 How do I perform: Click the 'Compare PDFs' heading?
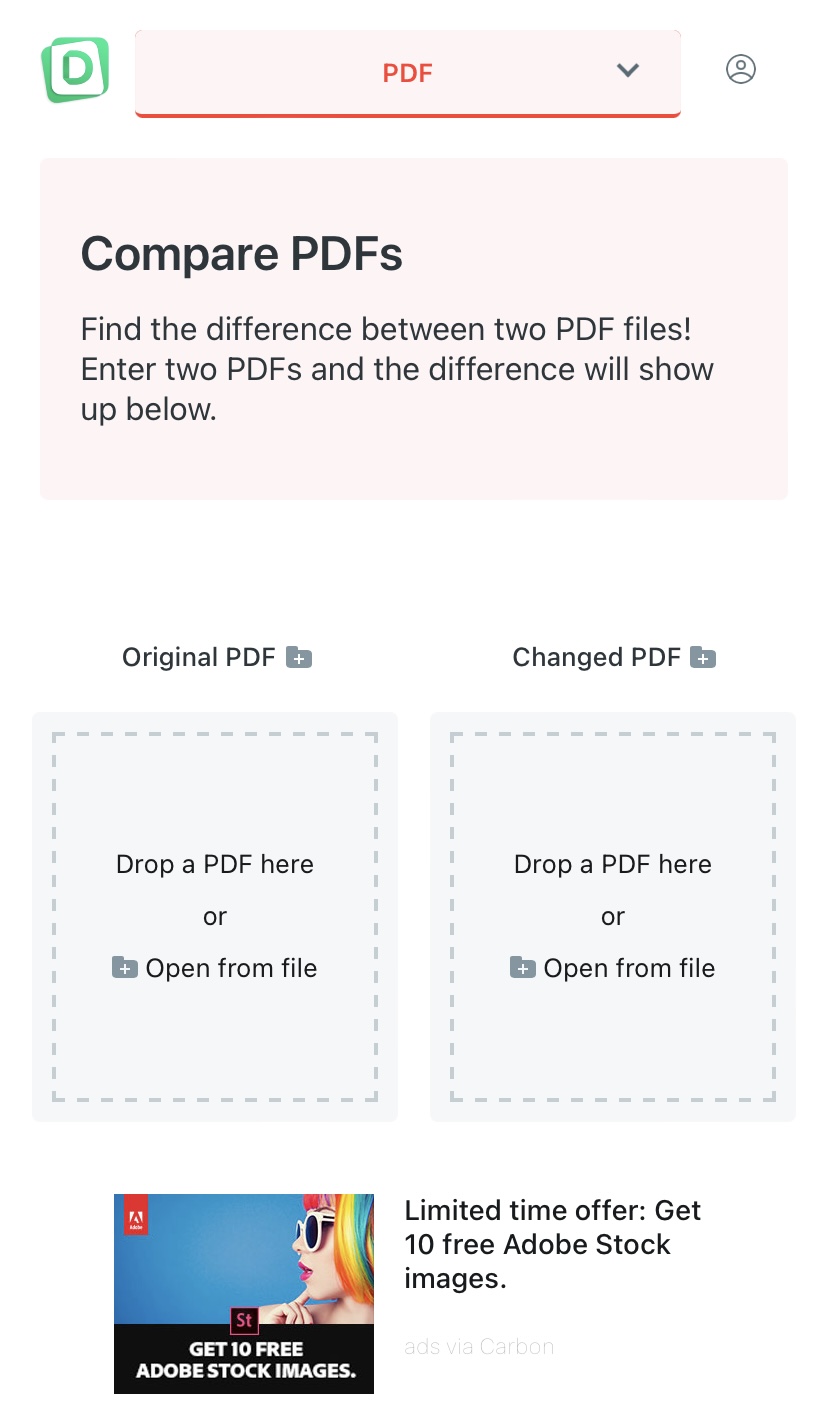pos(242,254)
